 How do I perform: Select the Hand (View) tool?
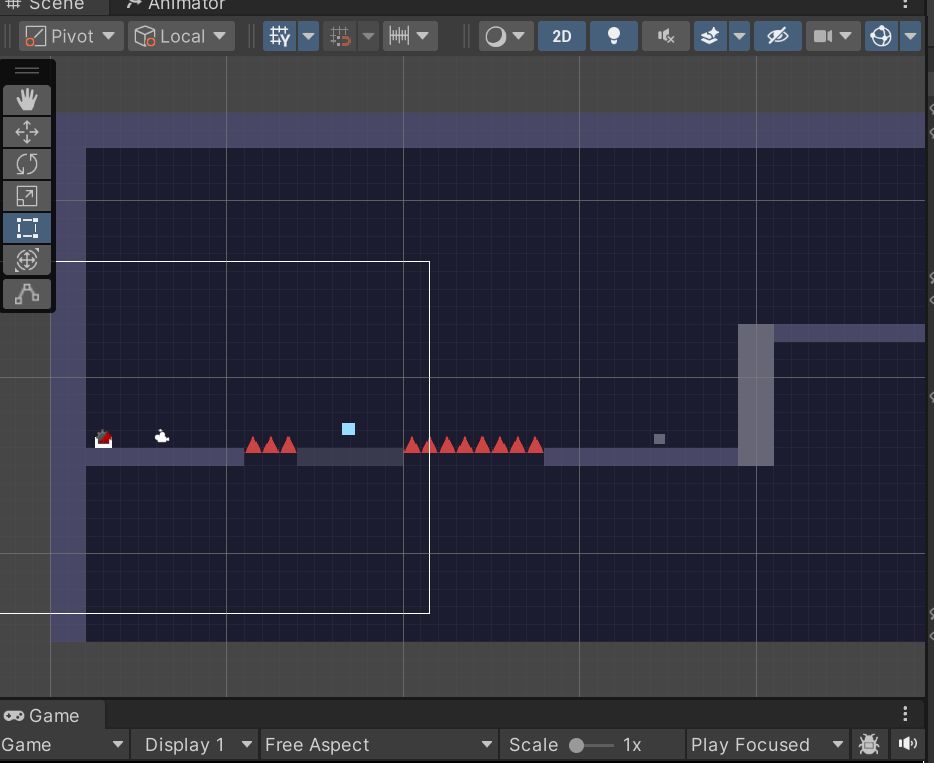point(27,99)
